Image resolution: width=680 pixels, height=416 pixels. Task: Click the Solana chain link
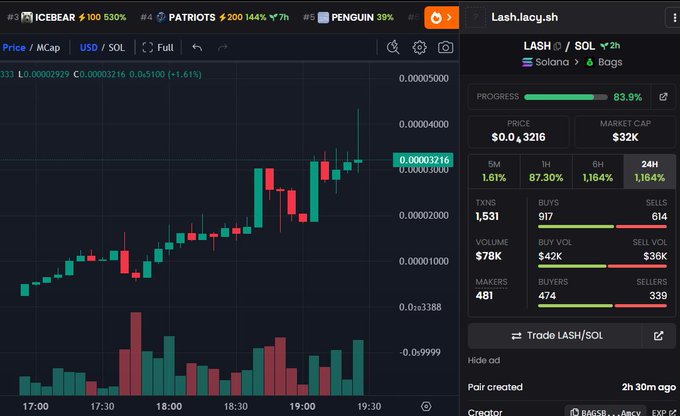pos(546,62)
